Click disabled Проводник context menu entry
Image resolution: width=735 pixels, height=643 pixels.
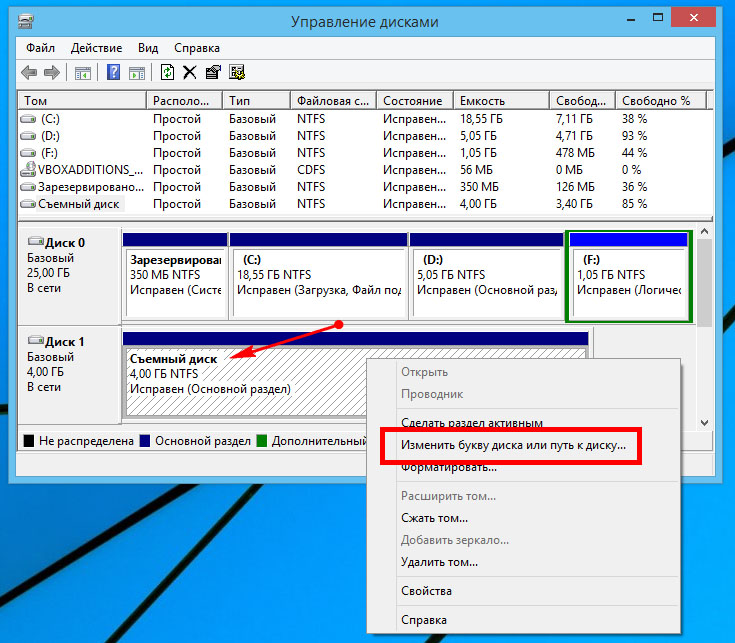(x=432, y=394)
